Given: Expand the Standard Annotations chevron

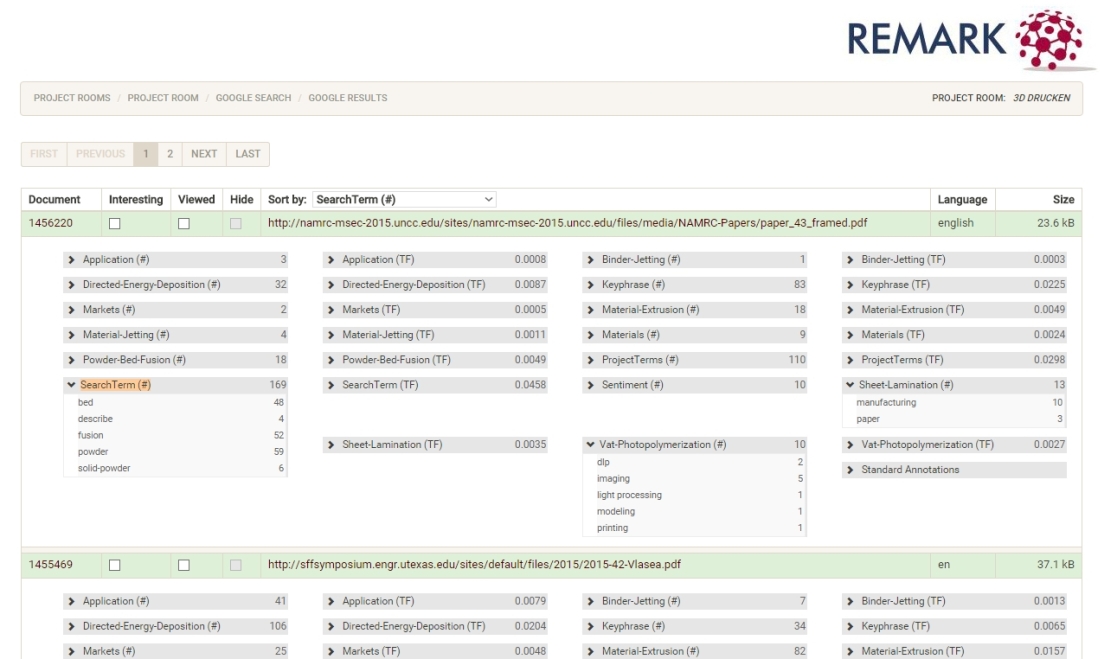Looking at the screenshot, I should [x=851, y=470].
